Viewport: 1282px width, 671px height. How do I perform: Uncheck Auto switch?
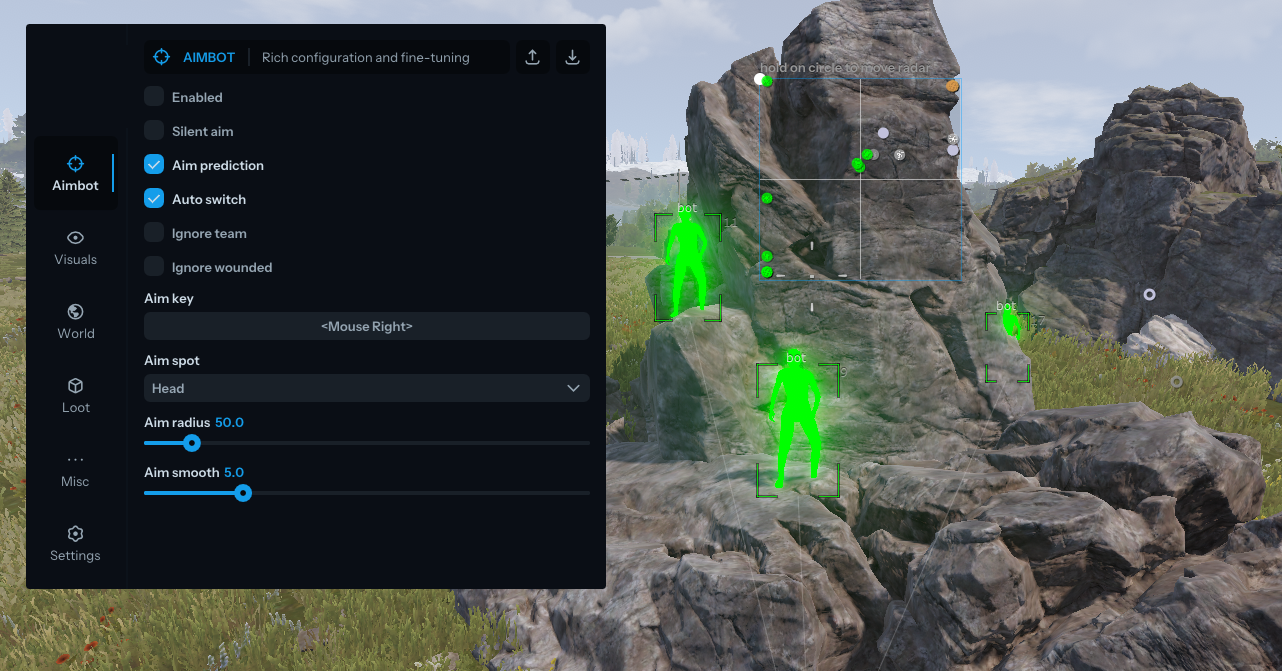[153, 198]
